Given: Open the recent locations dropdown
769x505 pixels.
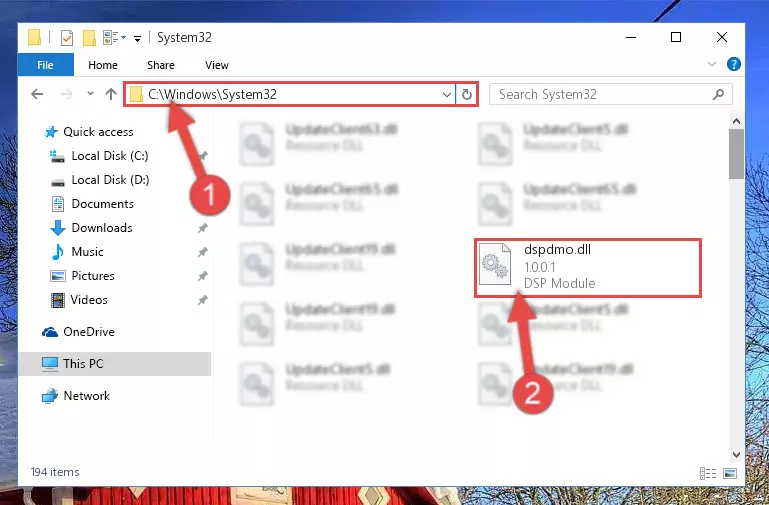Looking at the screenshot, I should (x=90, y=93).
